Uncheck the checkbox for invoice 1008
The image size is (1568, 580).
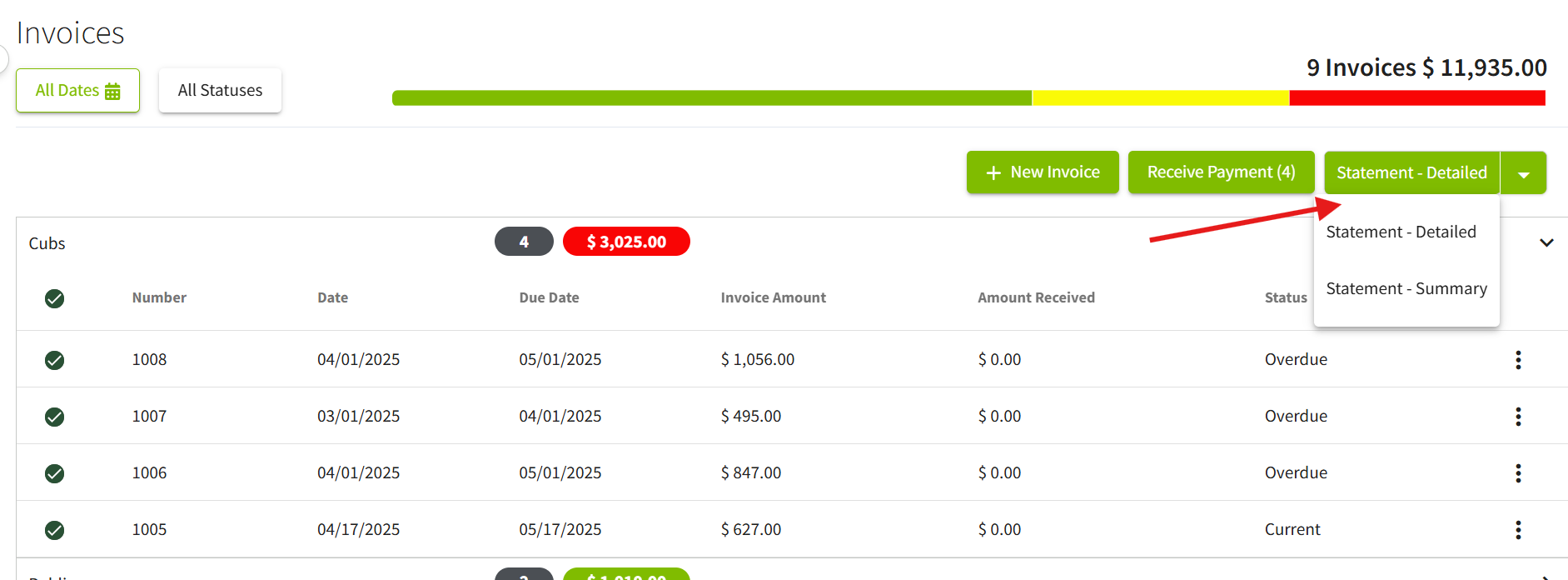[x=55, y=360]
